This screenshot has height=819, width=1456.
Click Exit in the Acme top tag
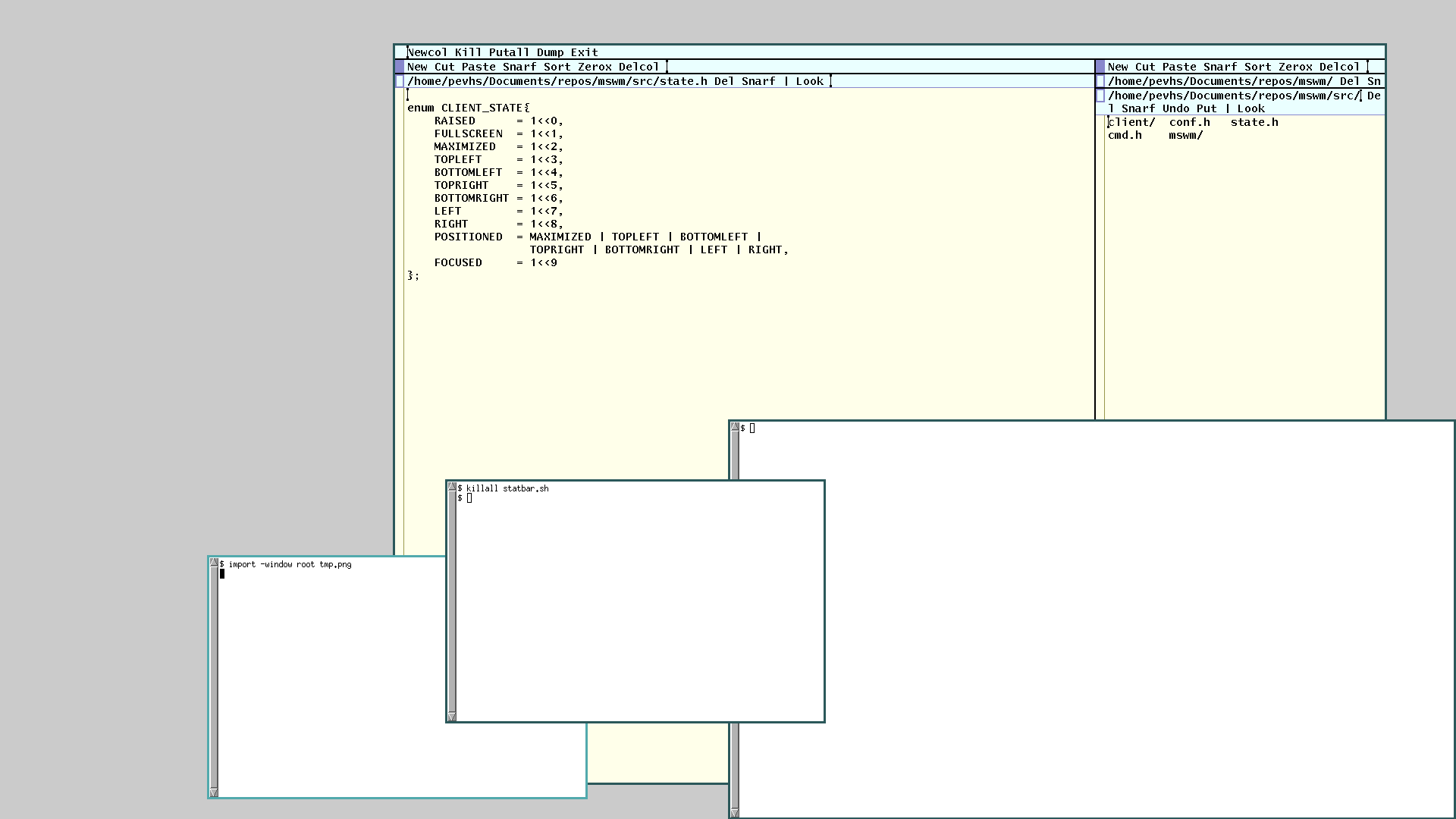click(584, 52)
